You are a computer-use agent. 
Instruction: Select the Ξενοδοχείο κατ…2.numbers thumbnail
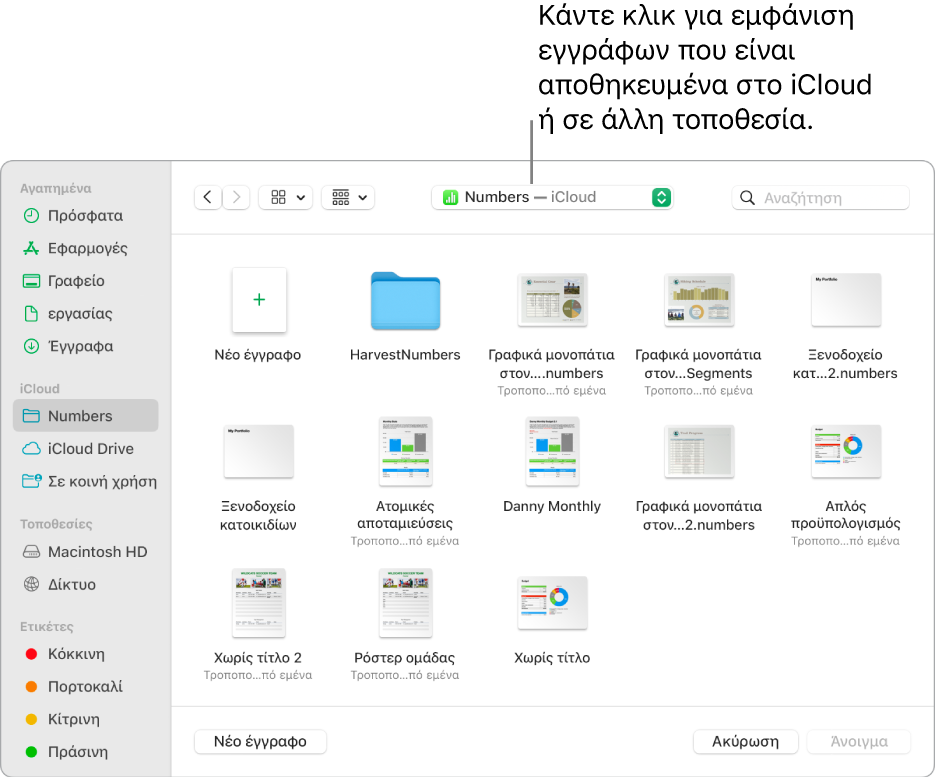(x=846, y=300)
